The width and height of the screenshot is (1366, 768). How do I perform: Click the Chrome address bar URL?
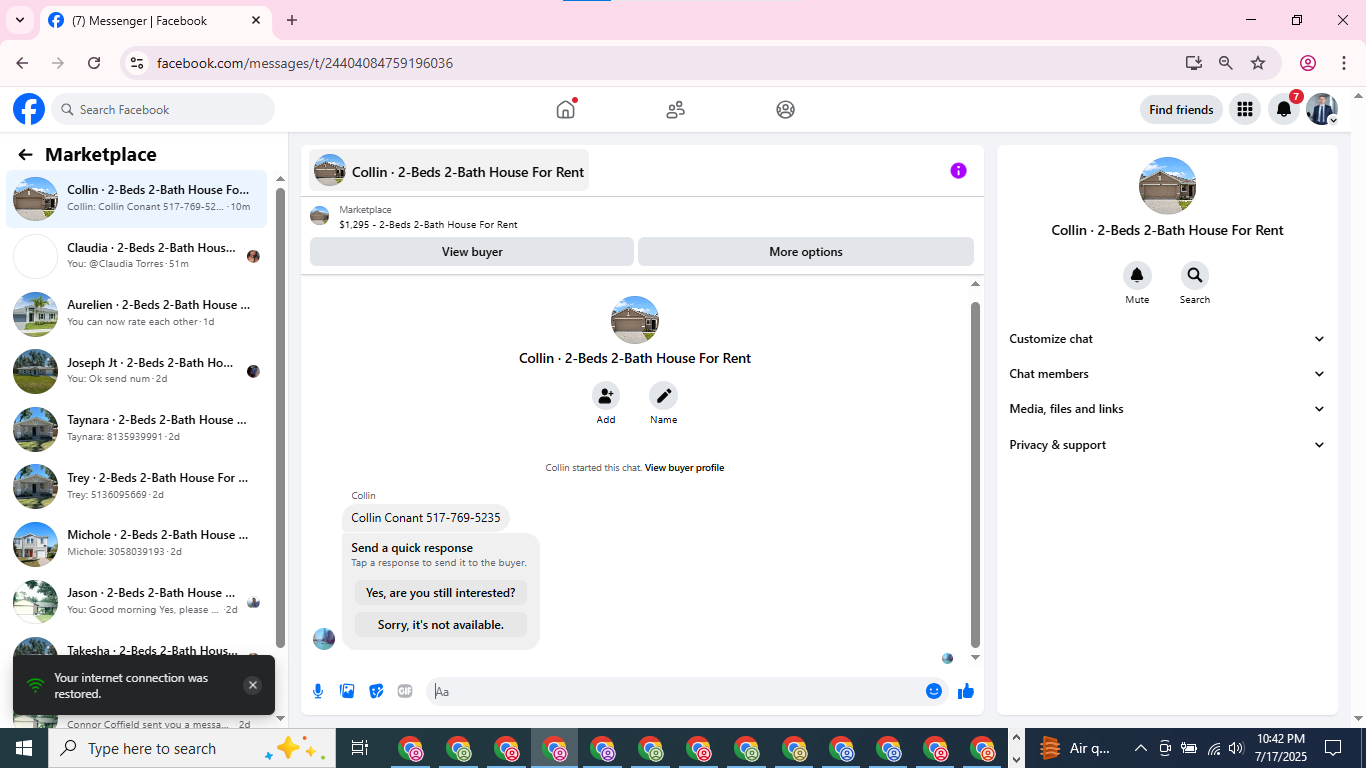(305, 63)
